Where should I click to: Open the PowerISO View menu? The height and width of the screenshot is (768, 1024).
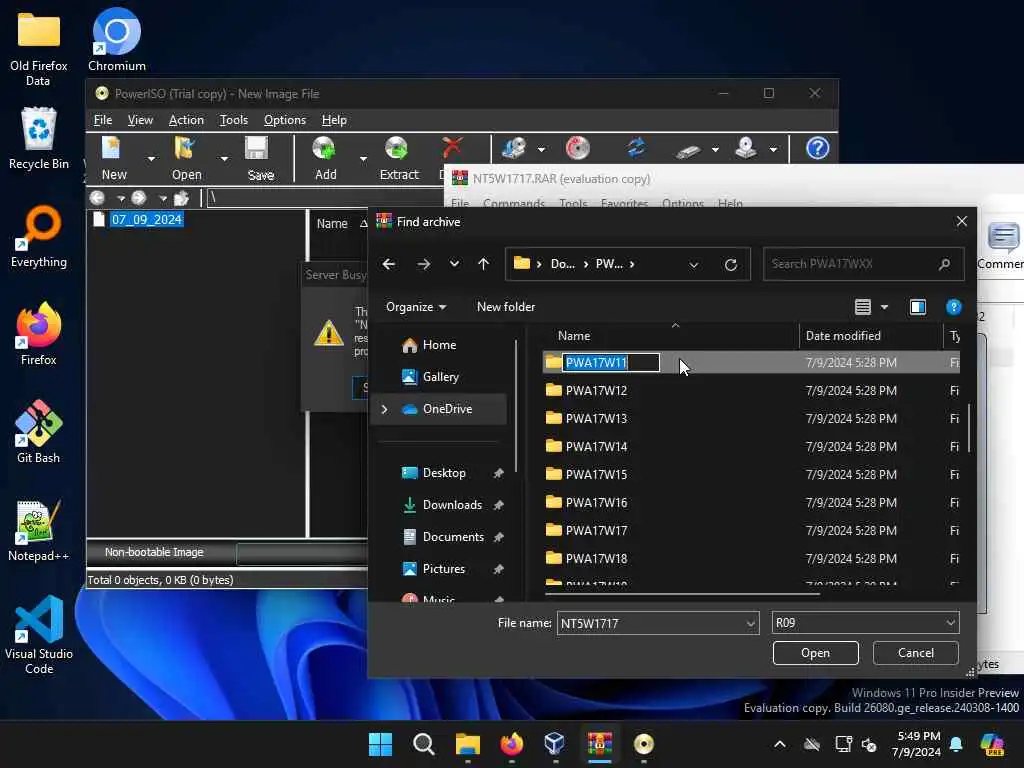click(140, 120)
